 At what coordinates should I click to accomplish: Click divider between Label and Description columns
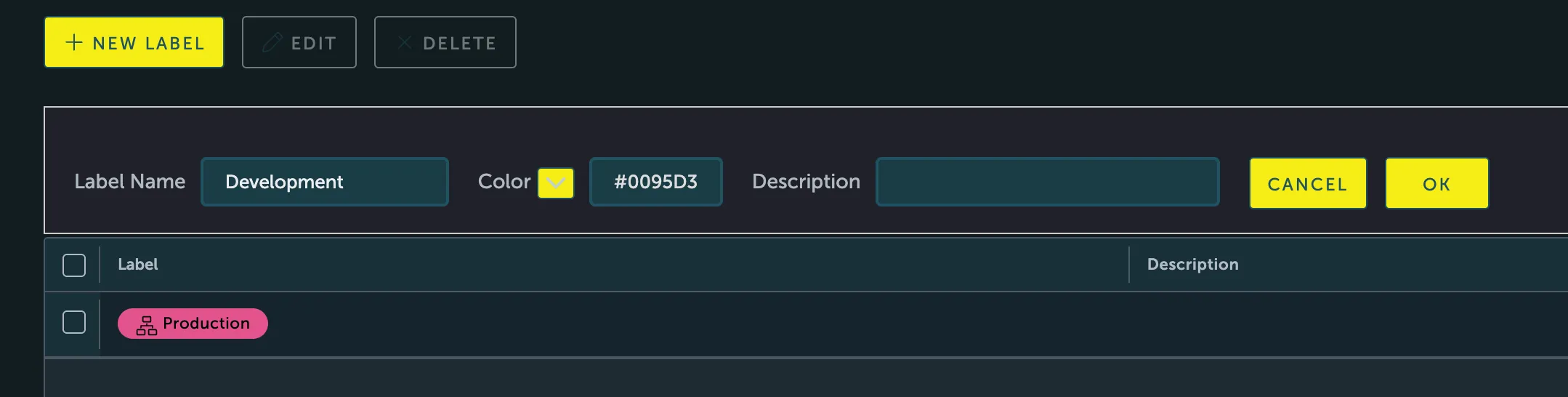pos(1129,265)
